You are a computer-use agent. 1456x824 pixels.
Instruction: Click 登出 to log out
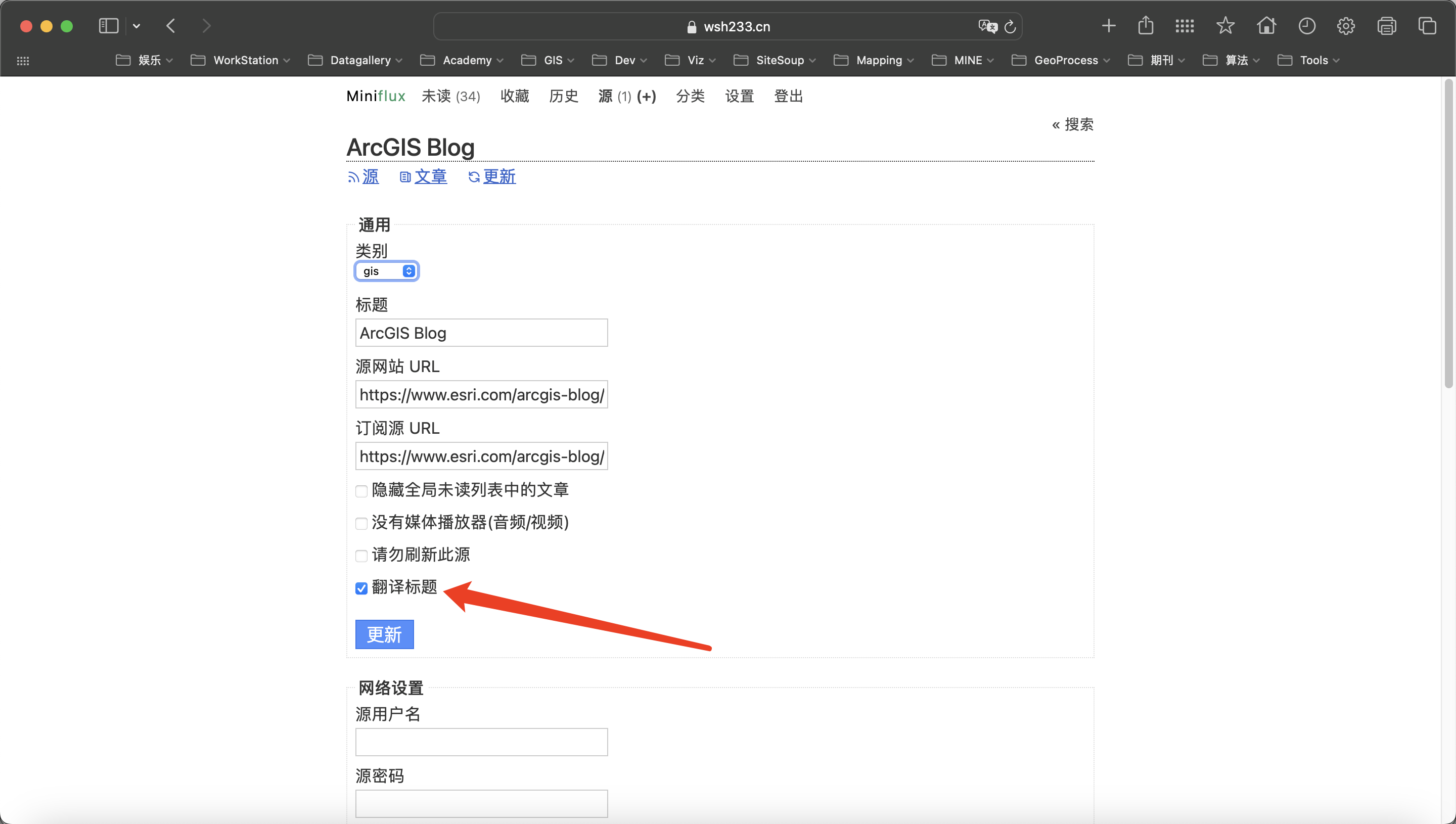pyautogui.click(x=788, y=96)
